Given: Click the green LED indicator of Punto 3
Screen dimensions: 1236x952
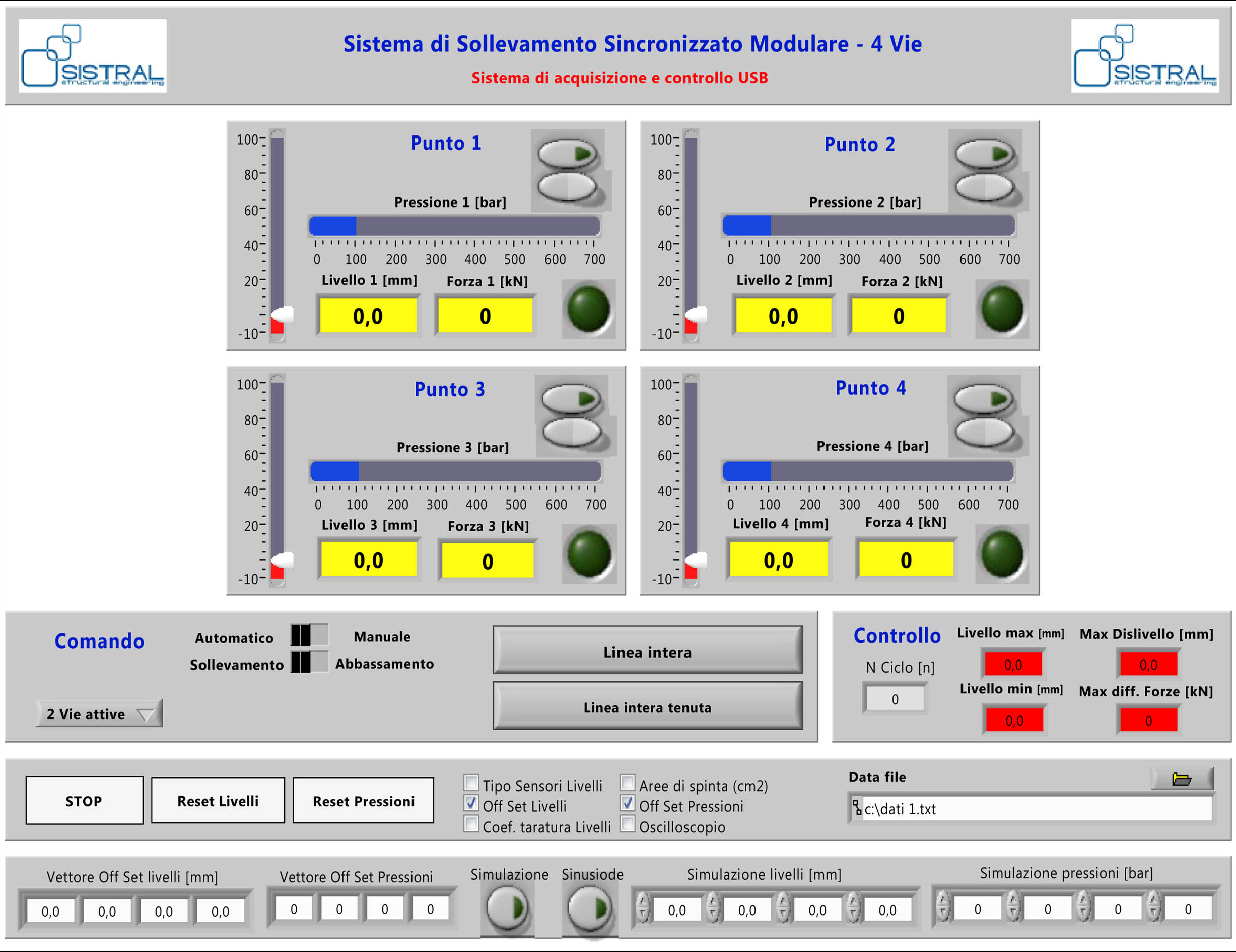Looking at the screenshot, I should [x=589, y=554].
